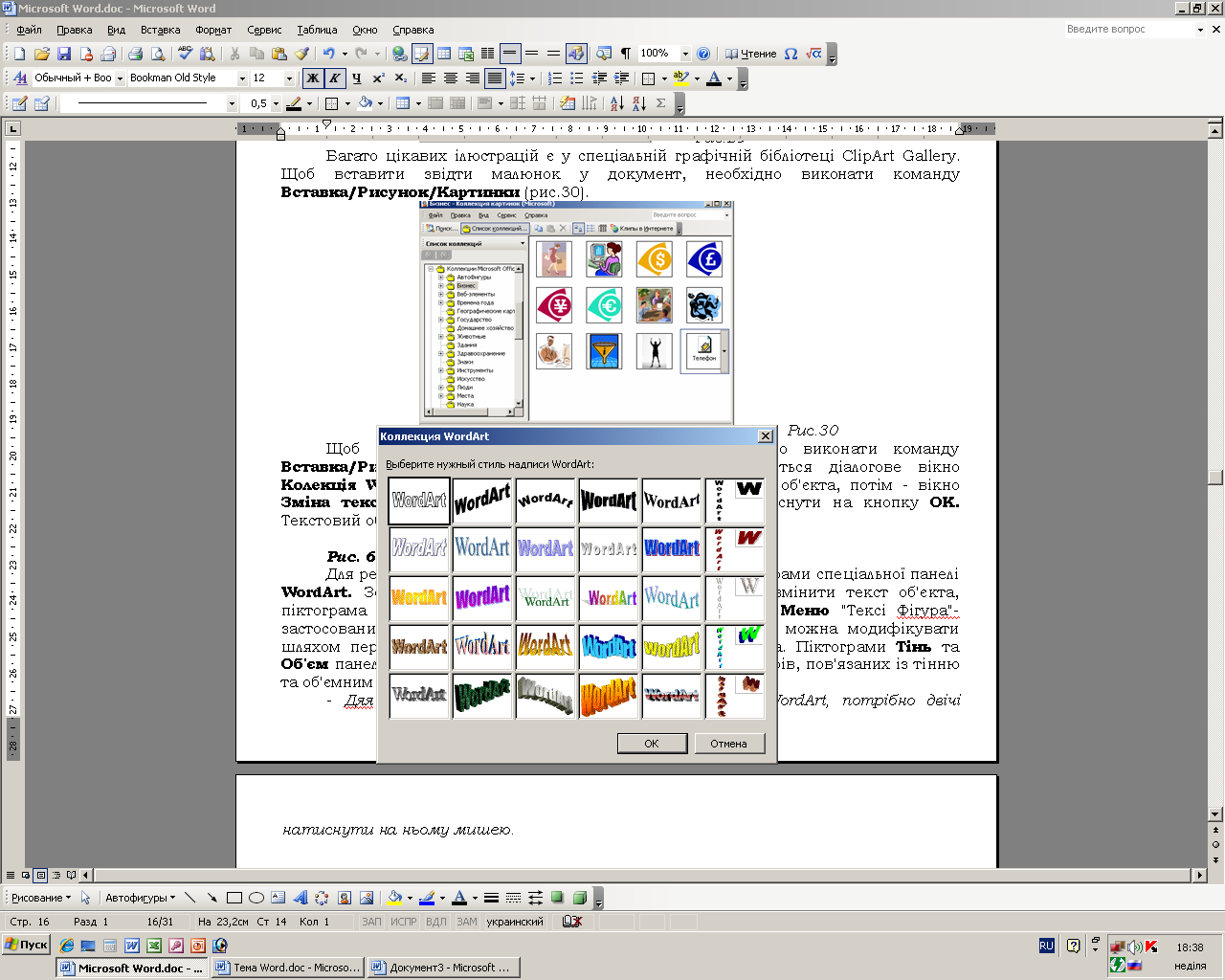Apply subscript formatting

pos(401,78)
